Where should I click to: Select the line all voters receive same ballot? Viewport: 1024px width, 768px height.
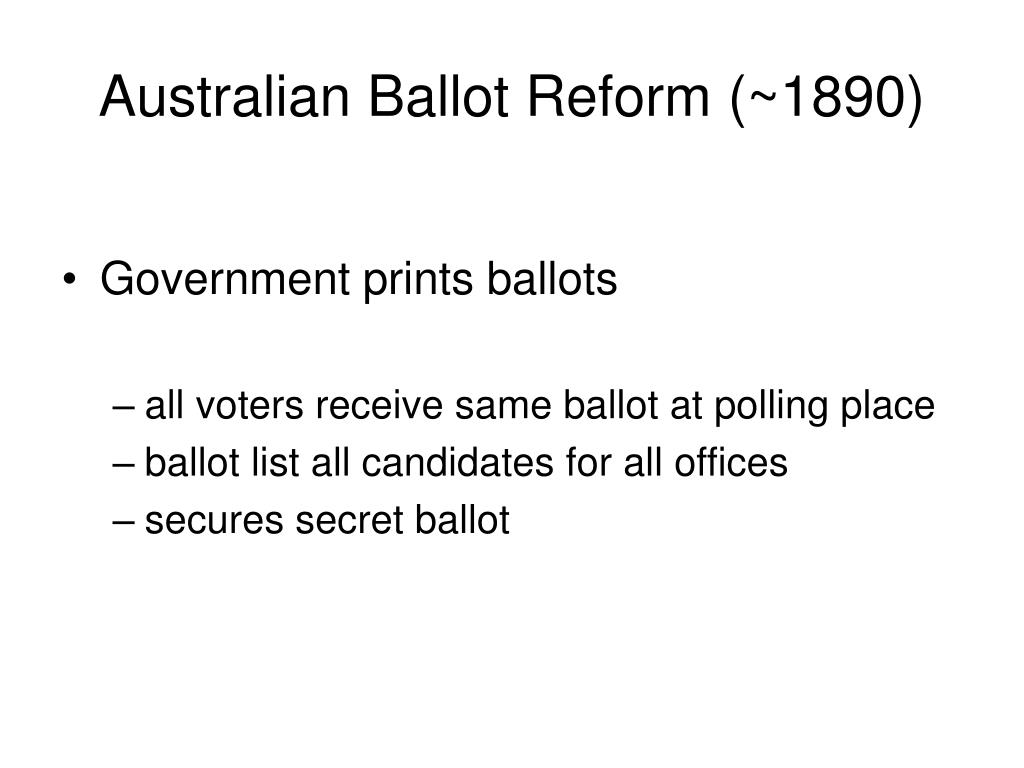pyautogui.click(x=539, y=406)
